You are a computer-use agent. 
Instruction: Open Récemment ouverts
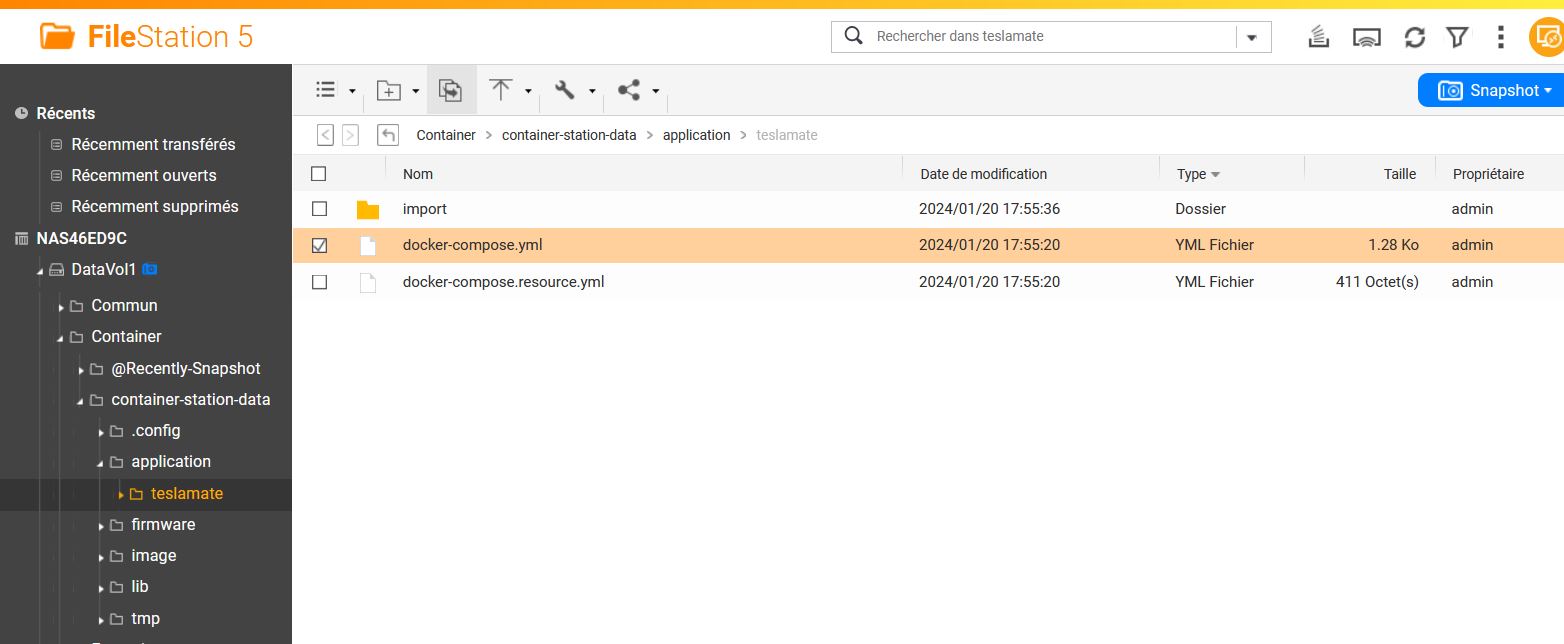[x=144, y=175]
